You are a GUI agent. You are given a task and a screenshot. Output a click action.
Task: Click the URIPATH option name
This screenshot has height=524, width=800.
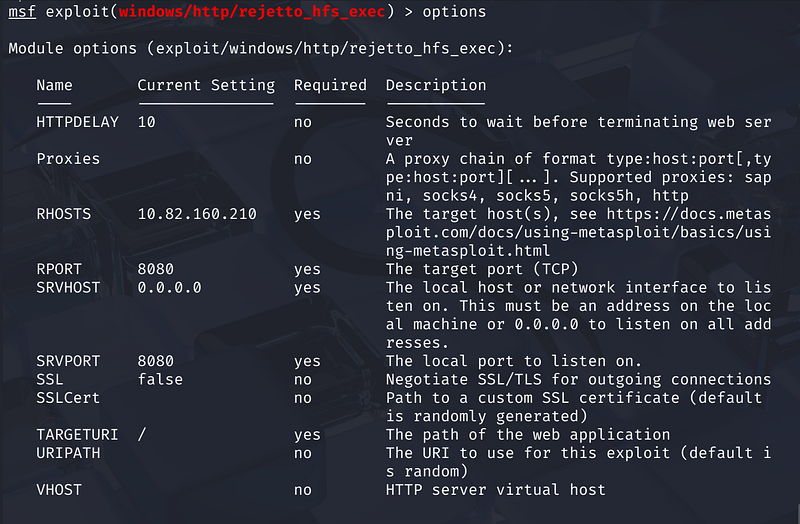point(68,453)
